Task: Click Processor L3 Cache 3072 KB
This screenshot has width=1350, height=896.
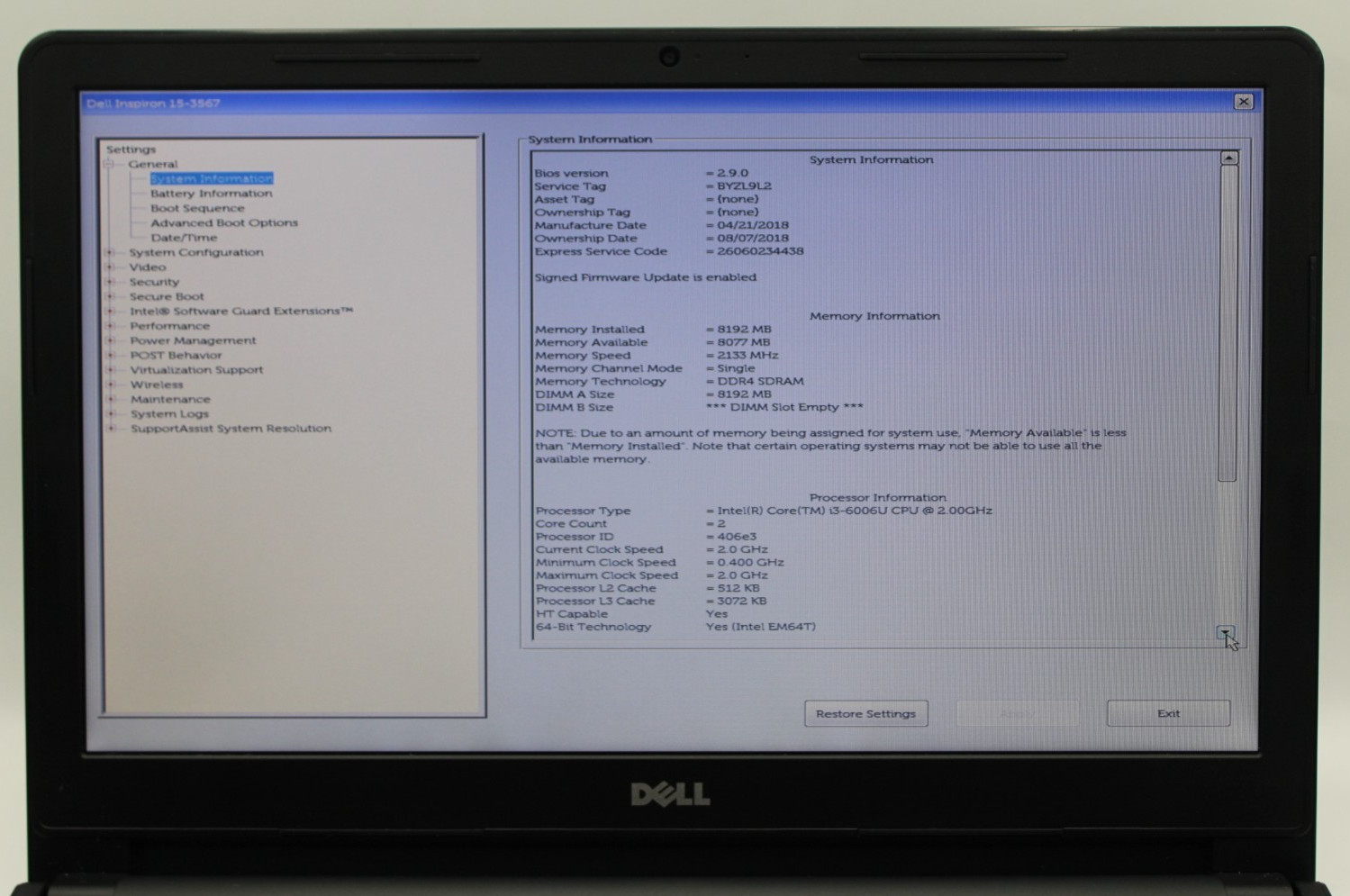Action: pos(742,601)
